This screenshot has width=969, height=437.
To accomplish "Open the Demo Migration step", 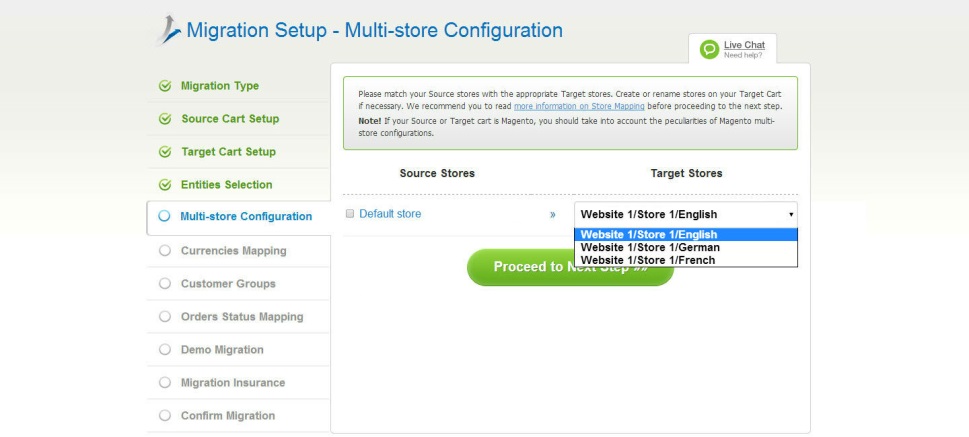I will [x=222, y=350].
